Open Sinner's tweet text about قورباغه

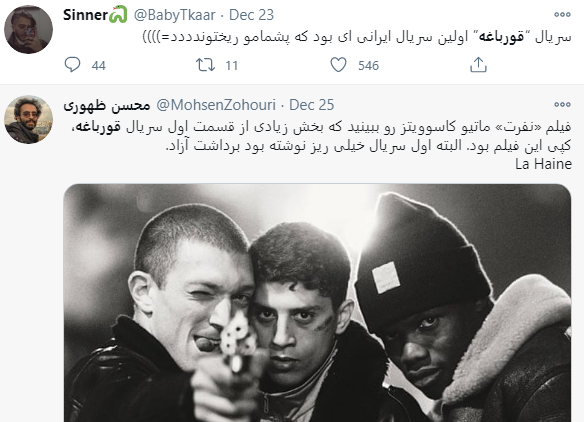(x=357, y=37)
